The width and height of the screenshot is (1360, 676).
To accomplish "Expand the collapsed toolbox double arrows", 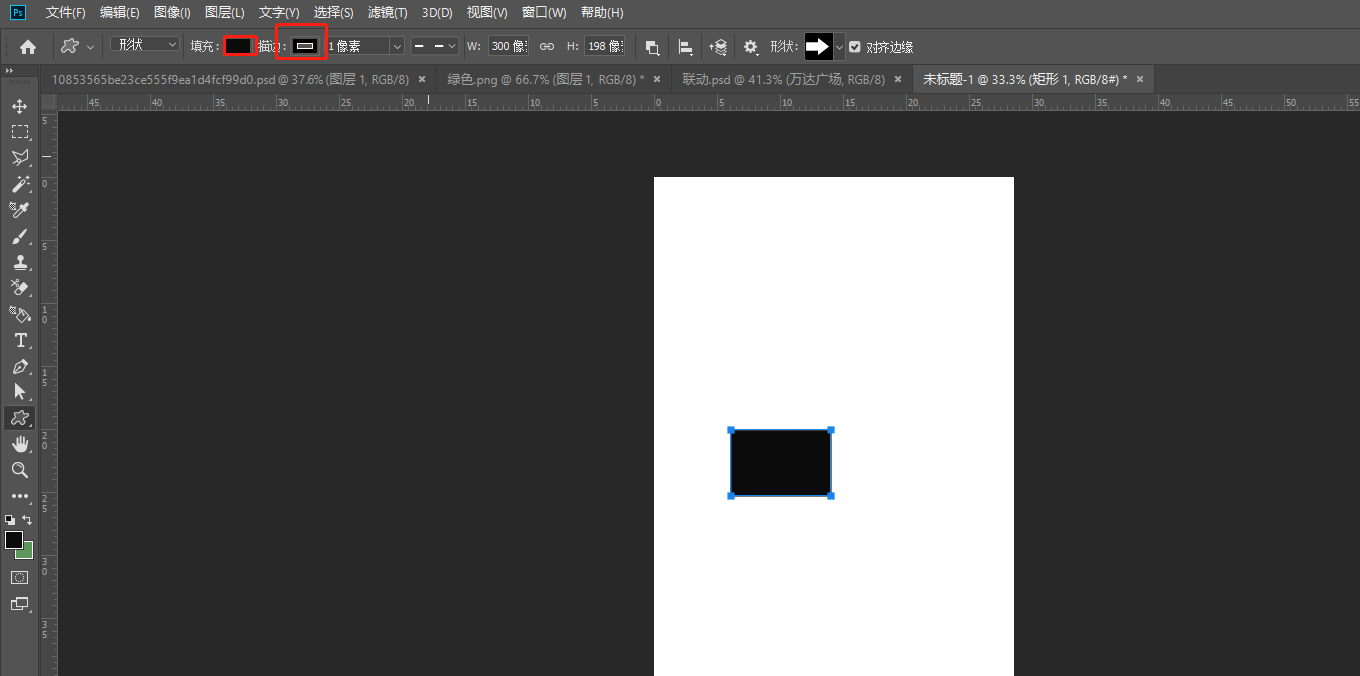I will 9,70.
